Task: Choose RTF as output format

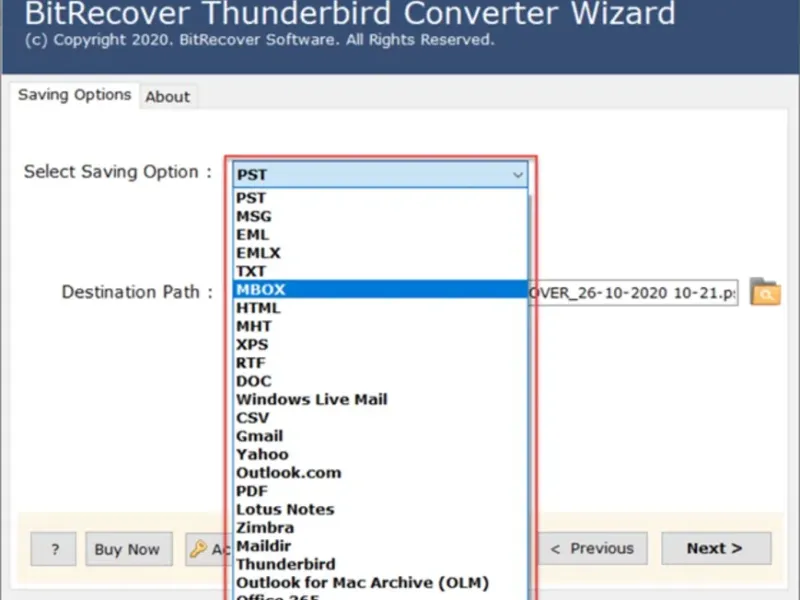Action: click(x=380, y=363)
